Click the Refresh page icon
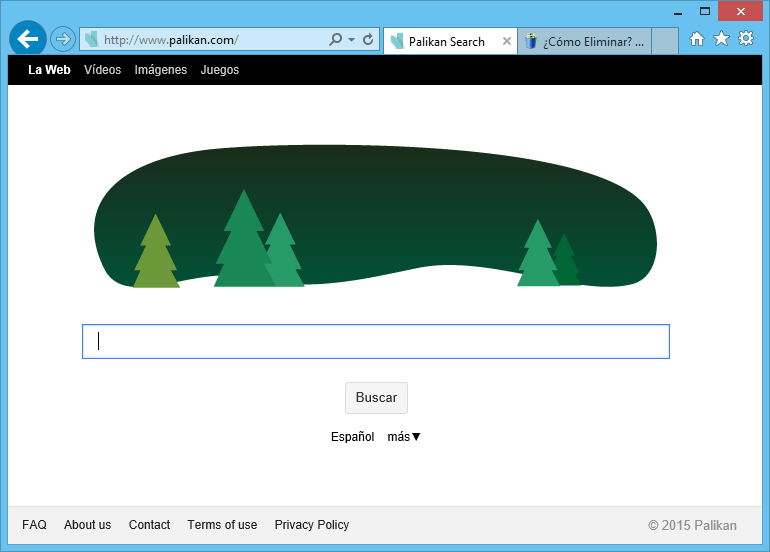This screenshot has height=552, width=770. coord(368,39)
